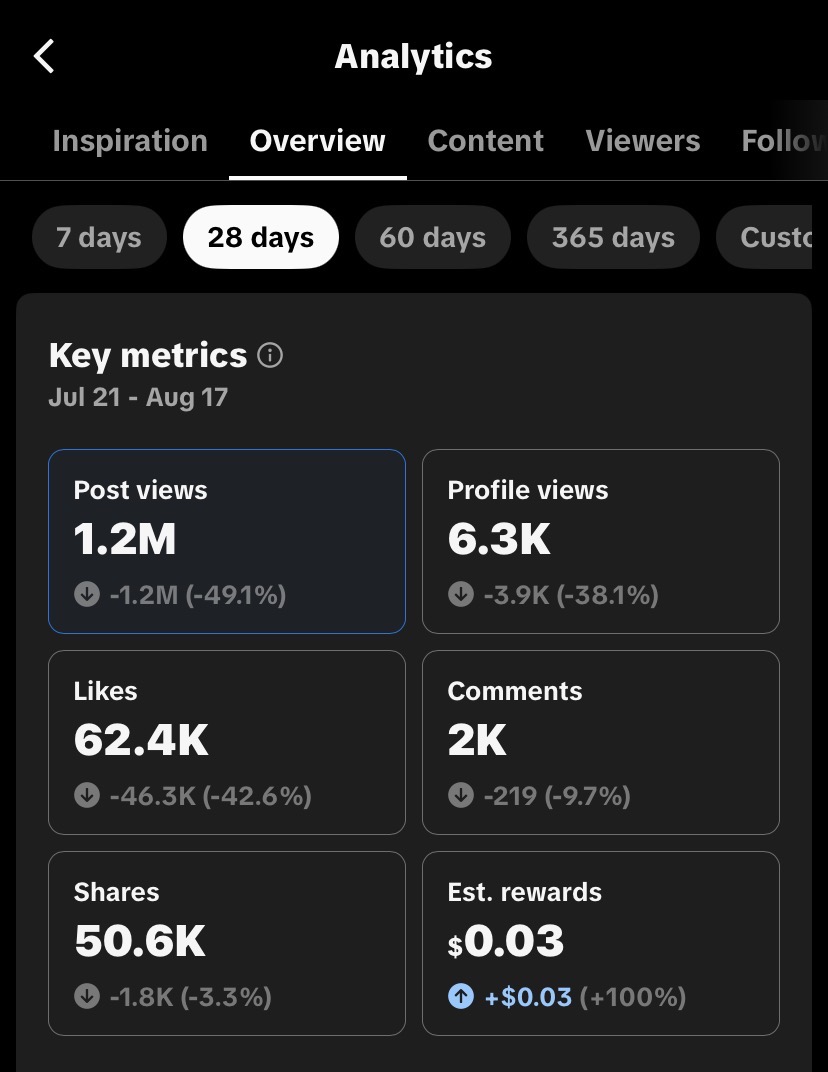This screenshot has height=1072, width=828.
Task: Select the 28 days range chip
Action: click(261, 237)
